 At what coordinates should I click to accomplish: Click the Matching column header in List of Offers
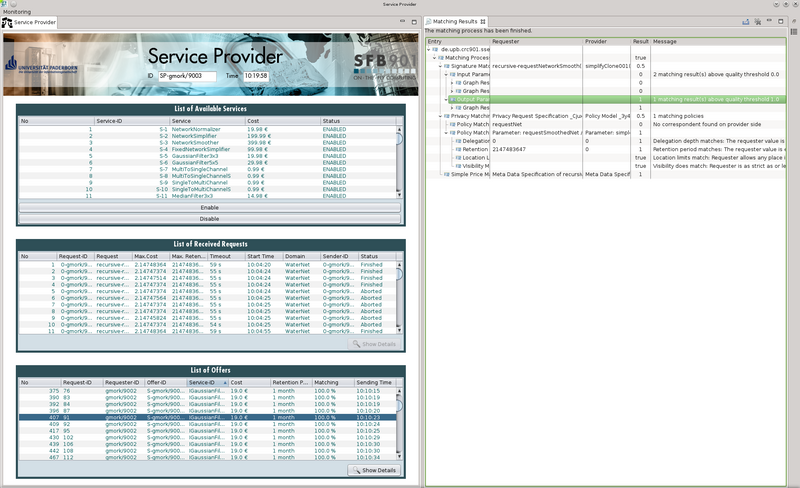[x=333, y=382]
